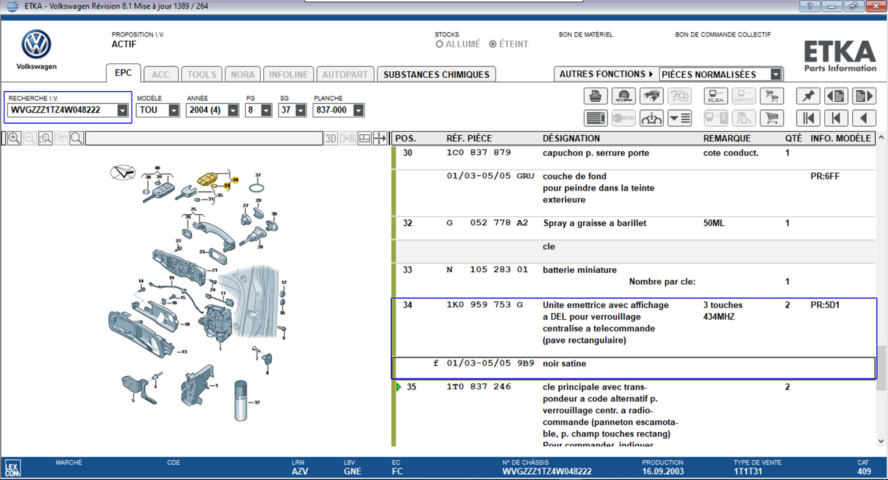Click the LEX COM icon in status bar
Image resolution: width=888 pixels, height=480 pixels.
click(12, 468)
